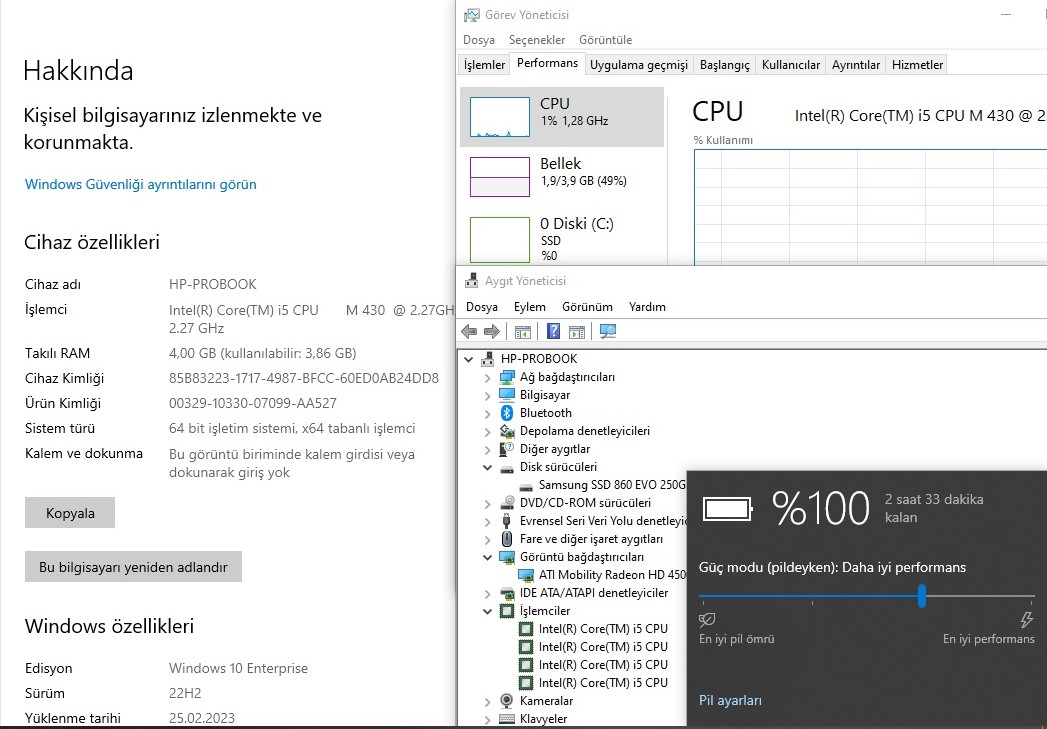1047x729 pixels.
Task: Expand the Kameralar node arrow
Action: [487, 702]
